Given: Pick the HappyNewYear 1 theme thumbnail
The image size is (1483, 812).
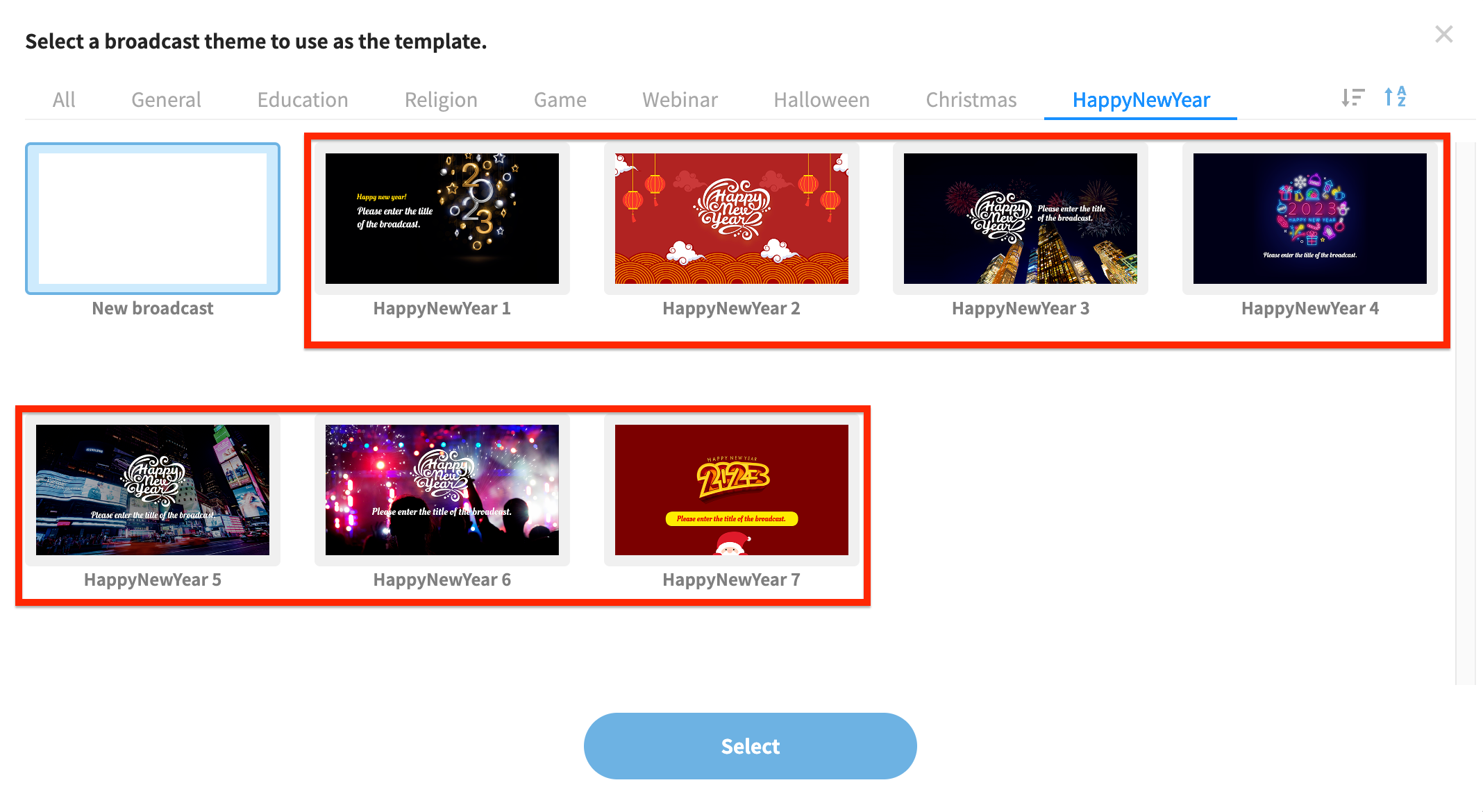Looking at the screenshot, I should (442, 219).
